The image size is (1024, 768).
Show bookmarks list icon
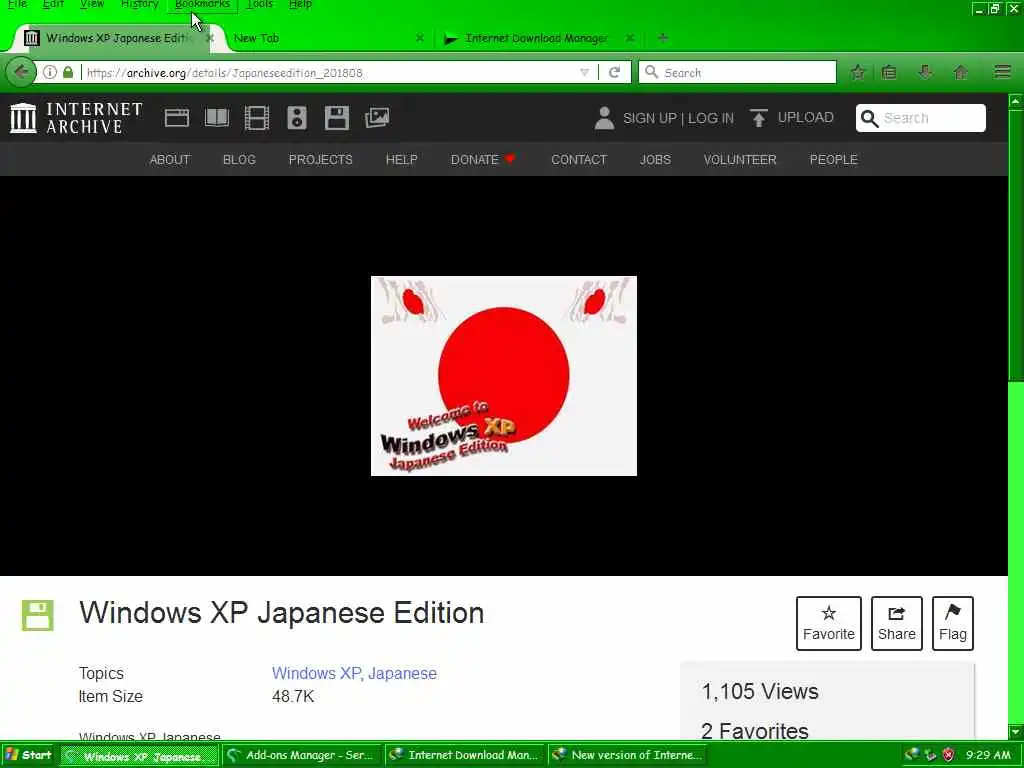(889, 72)
